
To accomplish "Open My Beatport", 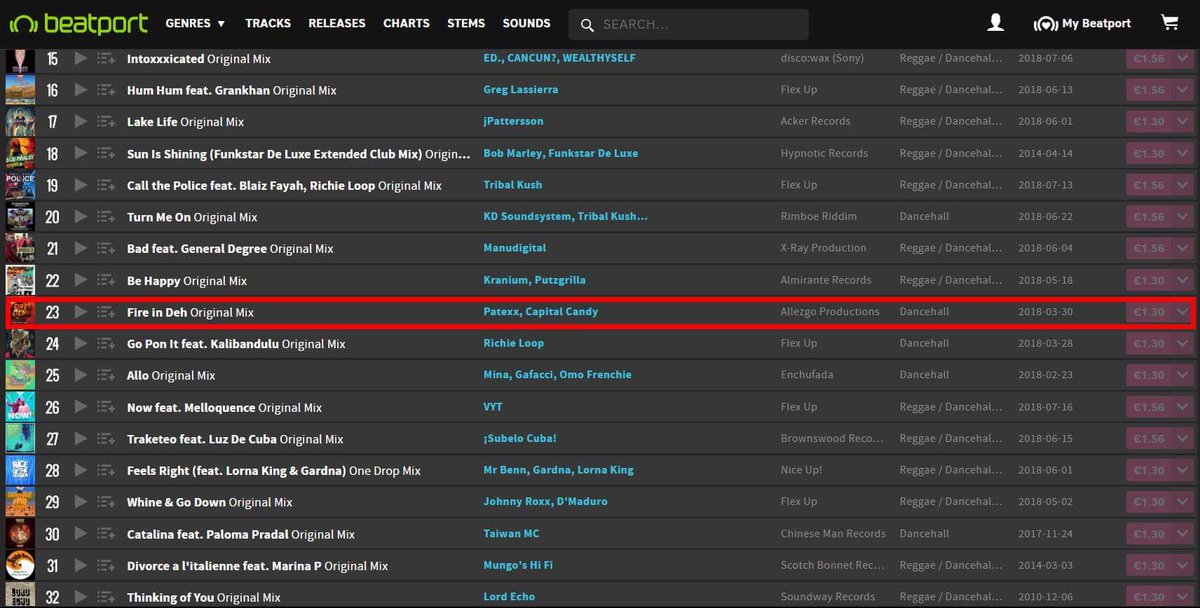I will click(1081, 22).
